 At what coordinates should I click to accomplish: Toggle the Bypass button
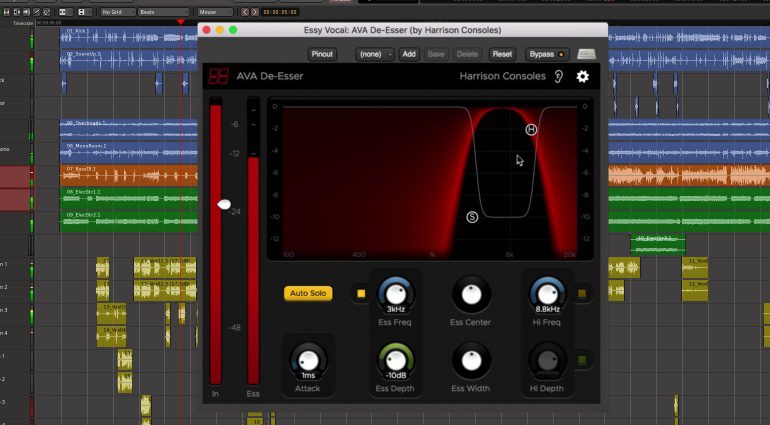[x=546, y=54]
